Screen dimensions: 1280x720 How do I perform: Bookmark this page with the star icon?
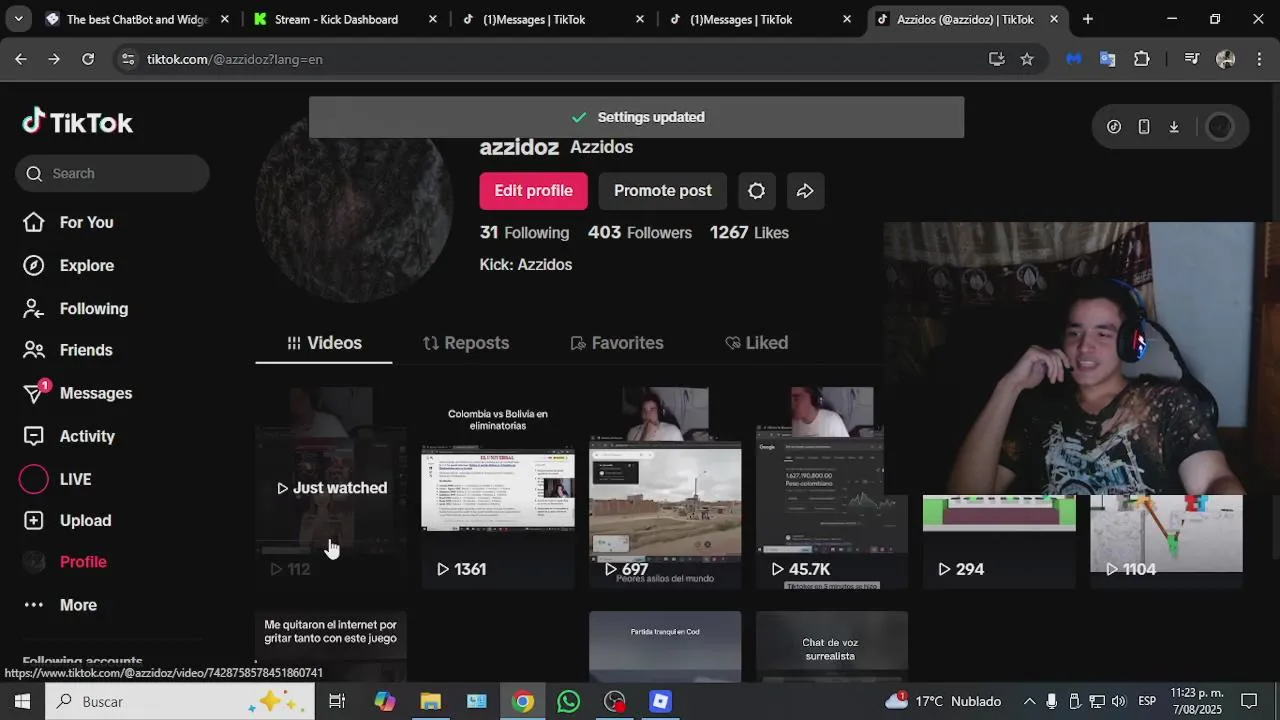[1027, 59]
